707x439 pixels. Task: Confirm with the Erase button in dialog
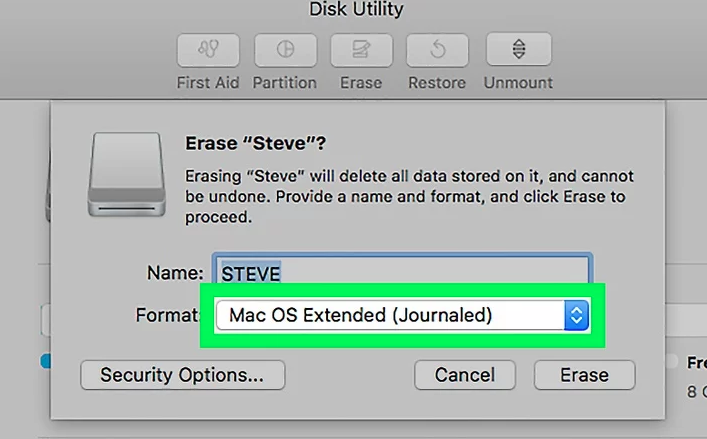click(x=585, y=375)
